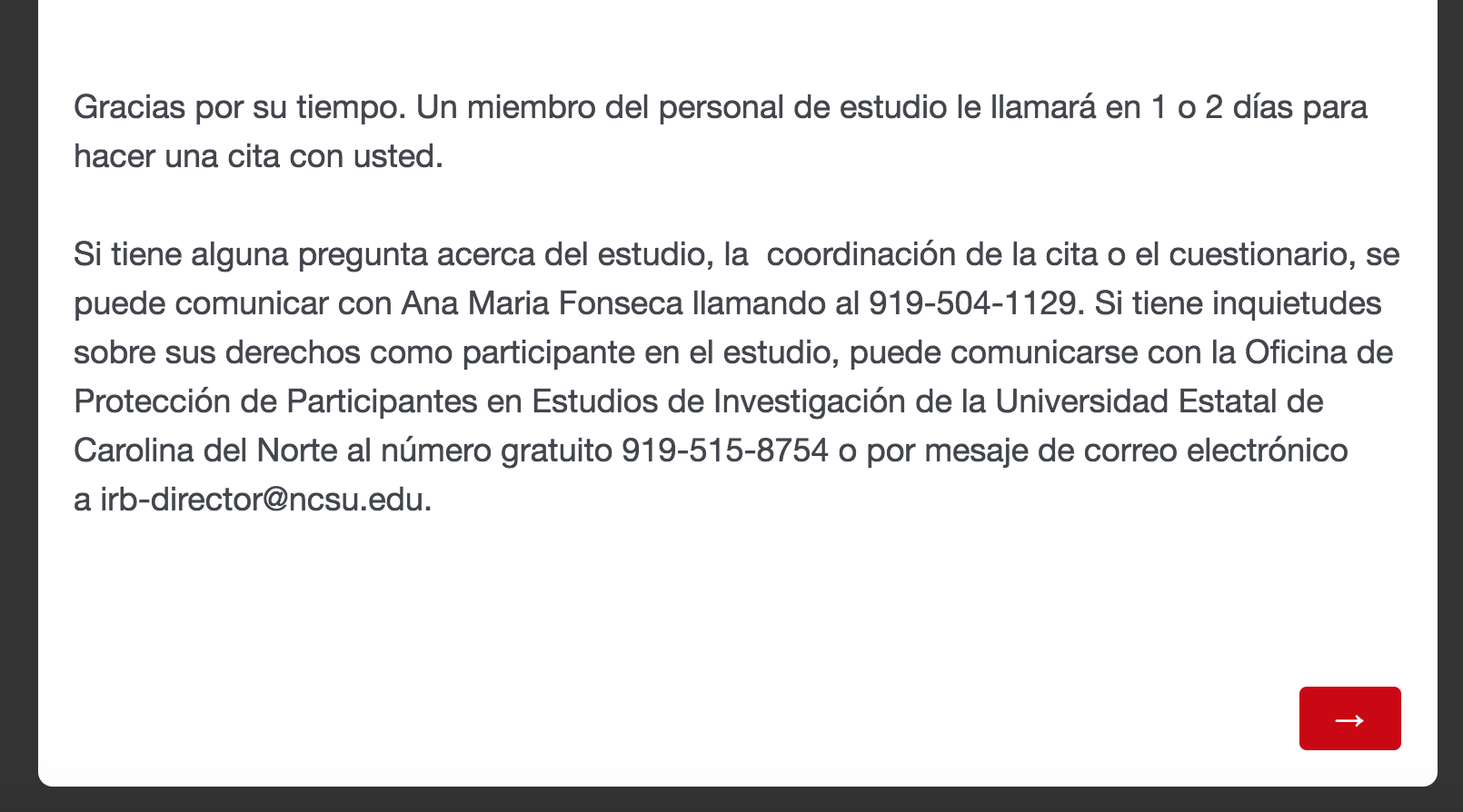The width and height of the screenshot is (1463, 812).
Task: Click the words "Carolina del Norte"
Action: pyautogui.click(x=205, y=451)
